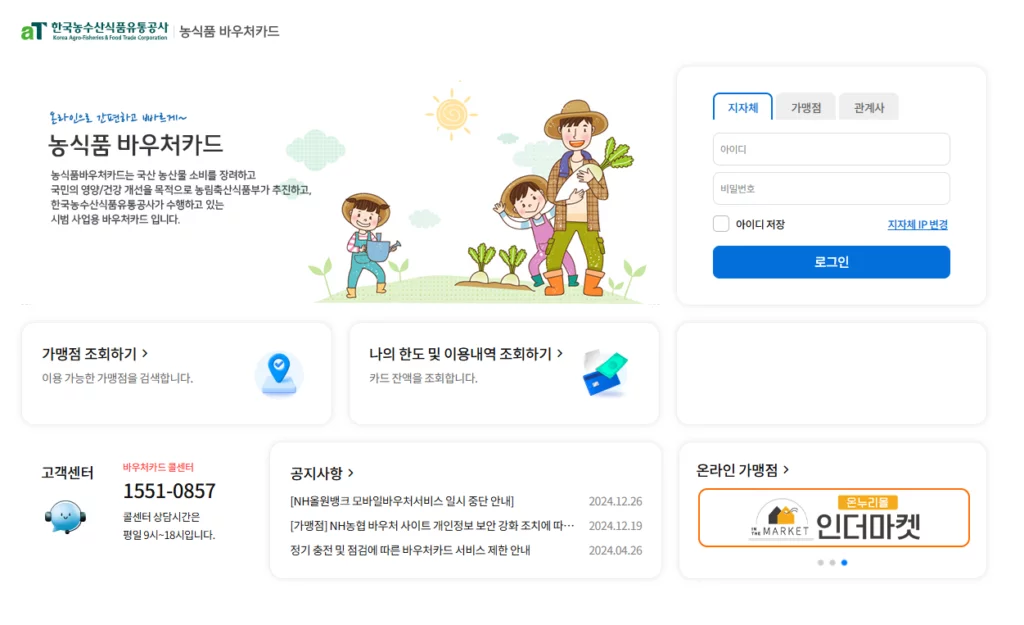
Task: Focus the 아이디 input field
Action: point(831,150)
